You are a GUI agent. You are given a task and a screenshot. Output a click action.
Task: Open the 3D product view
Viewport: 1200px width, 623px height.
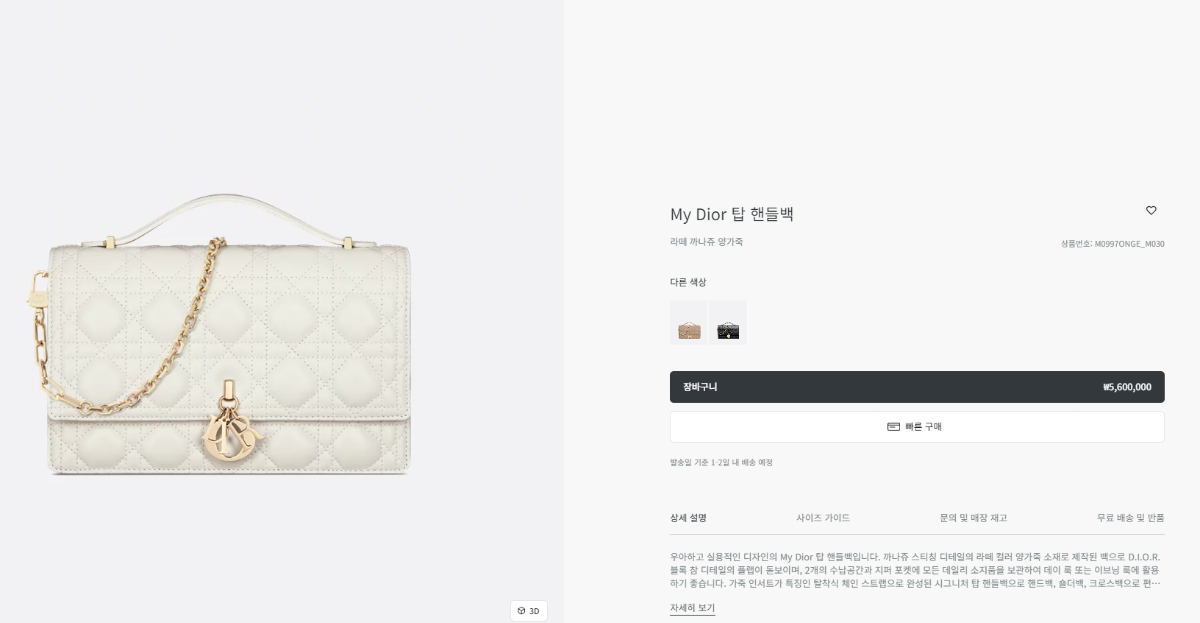(x=529, y=611)
